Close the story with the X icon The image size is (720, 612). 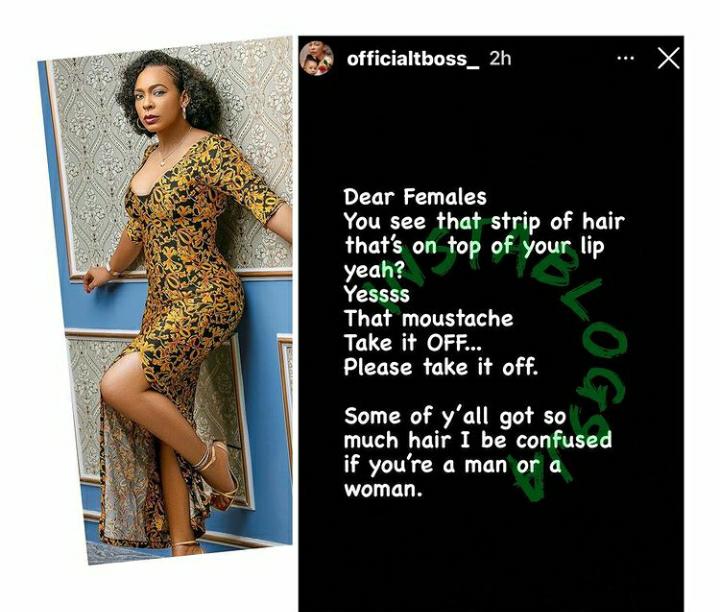(668, 58)
